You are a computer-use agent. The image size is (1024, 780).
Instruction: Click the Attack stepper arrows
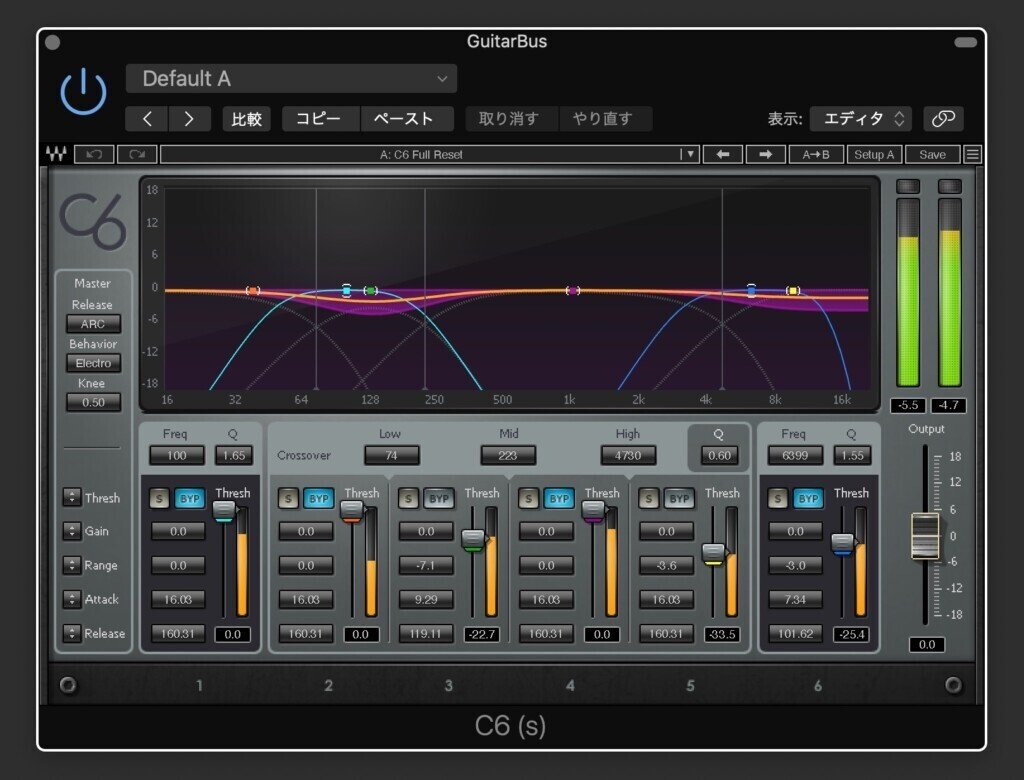click(x=72, y=598)
